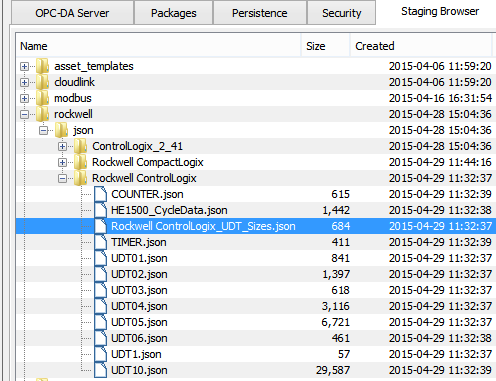The width and height of the screenshot is (496, 381).
Task: Select the Rockwell ControlLogix tree item
Action: click(x=144, y=178)
